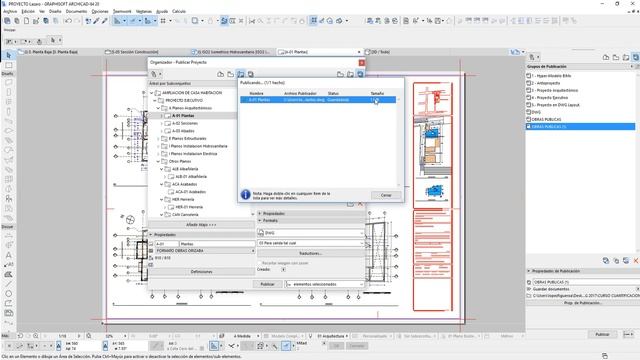Click the OBRAS PUBLICAS (1) name field
Viewport: 640px width, 360px height.
586,282
